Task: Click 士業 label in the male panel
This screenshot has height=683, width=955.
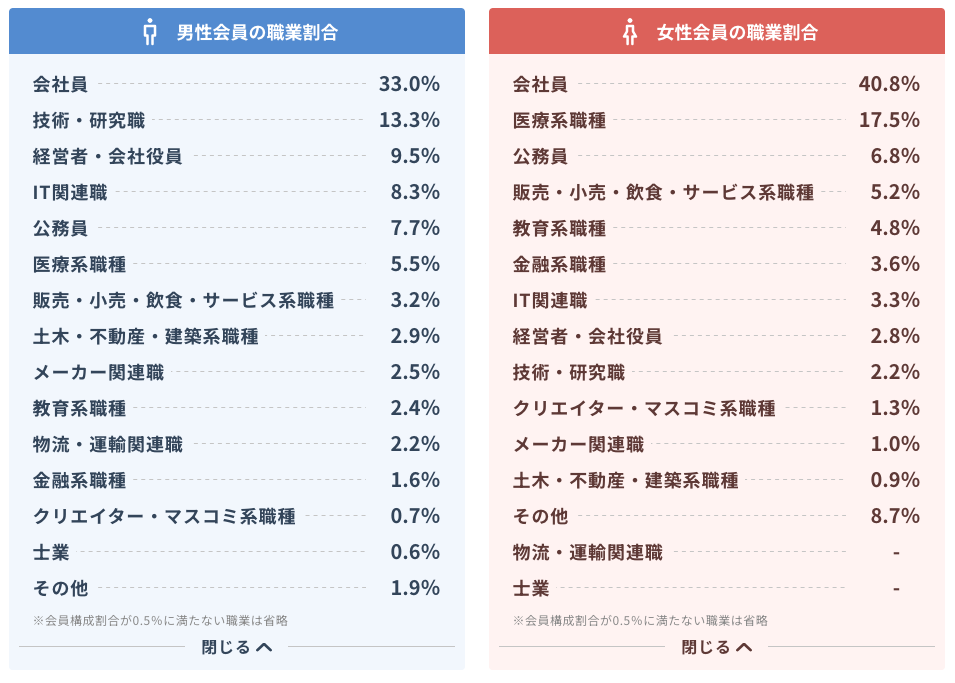Action: pos(51,552)
